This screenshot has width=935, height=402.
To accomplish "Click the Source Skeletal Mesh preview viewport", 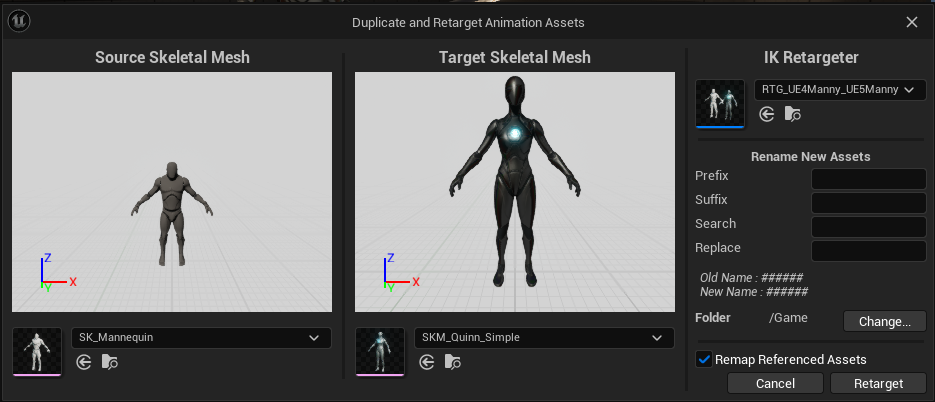I will tap(172, 192).
